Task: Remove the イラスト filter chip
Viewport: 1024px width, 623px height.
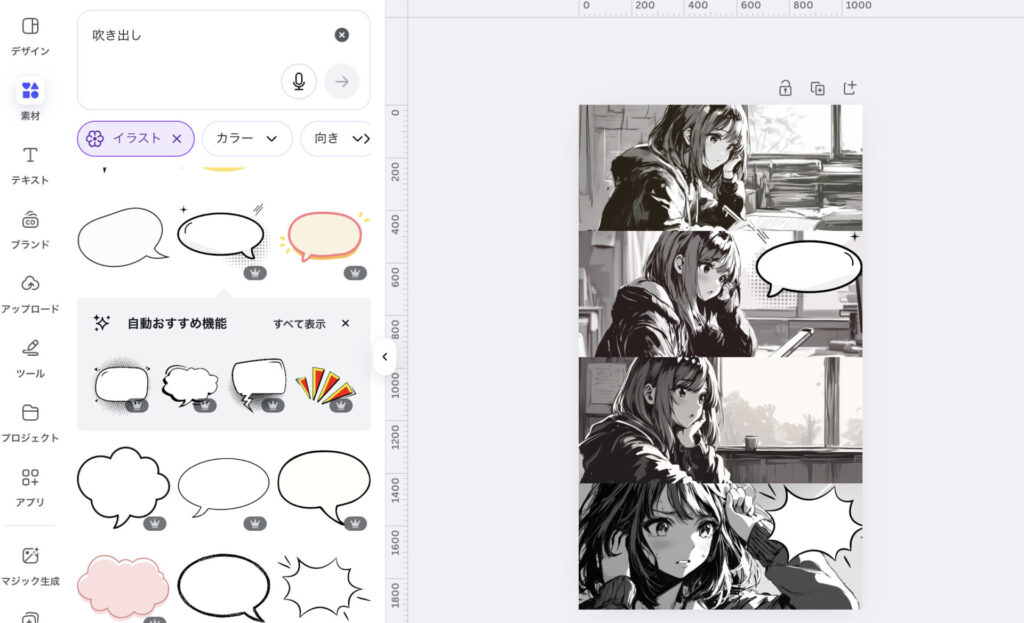Action: coord(177,139)
